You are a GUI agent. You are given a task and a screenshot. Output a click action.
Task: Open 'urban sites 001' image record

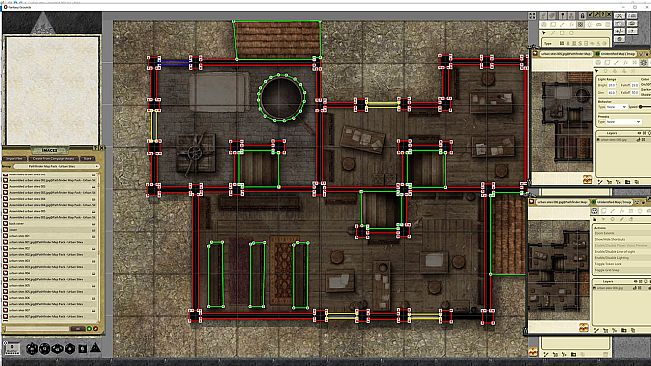click(x=50, y=236)
